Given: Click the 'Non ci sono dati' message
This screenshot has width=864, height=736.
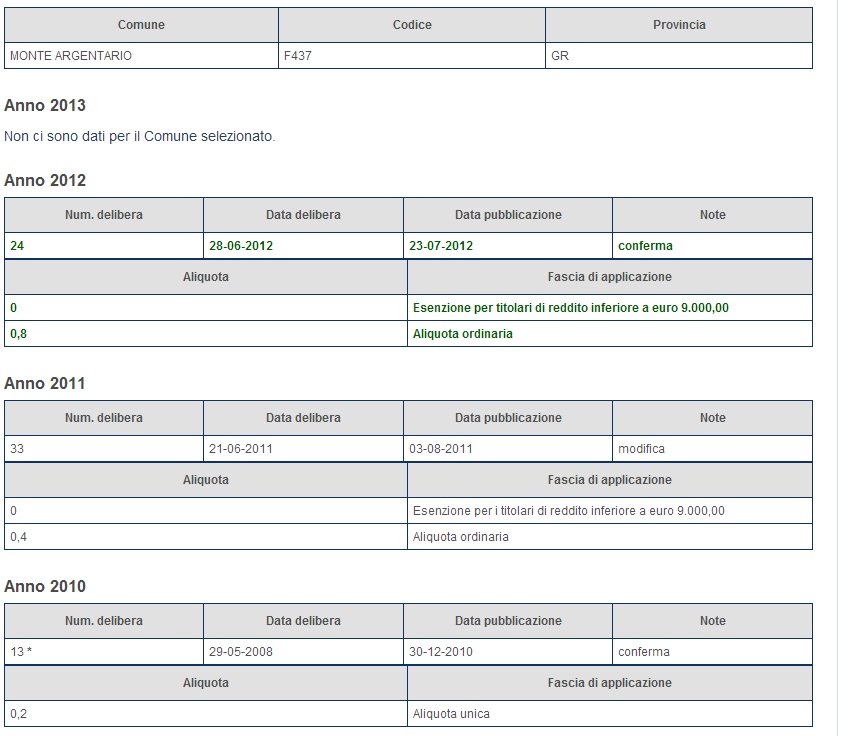Looking at the screenshot, I should [x=139, y=136].
